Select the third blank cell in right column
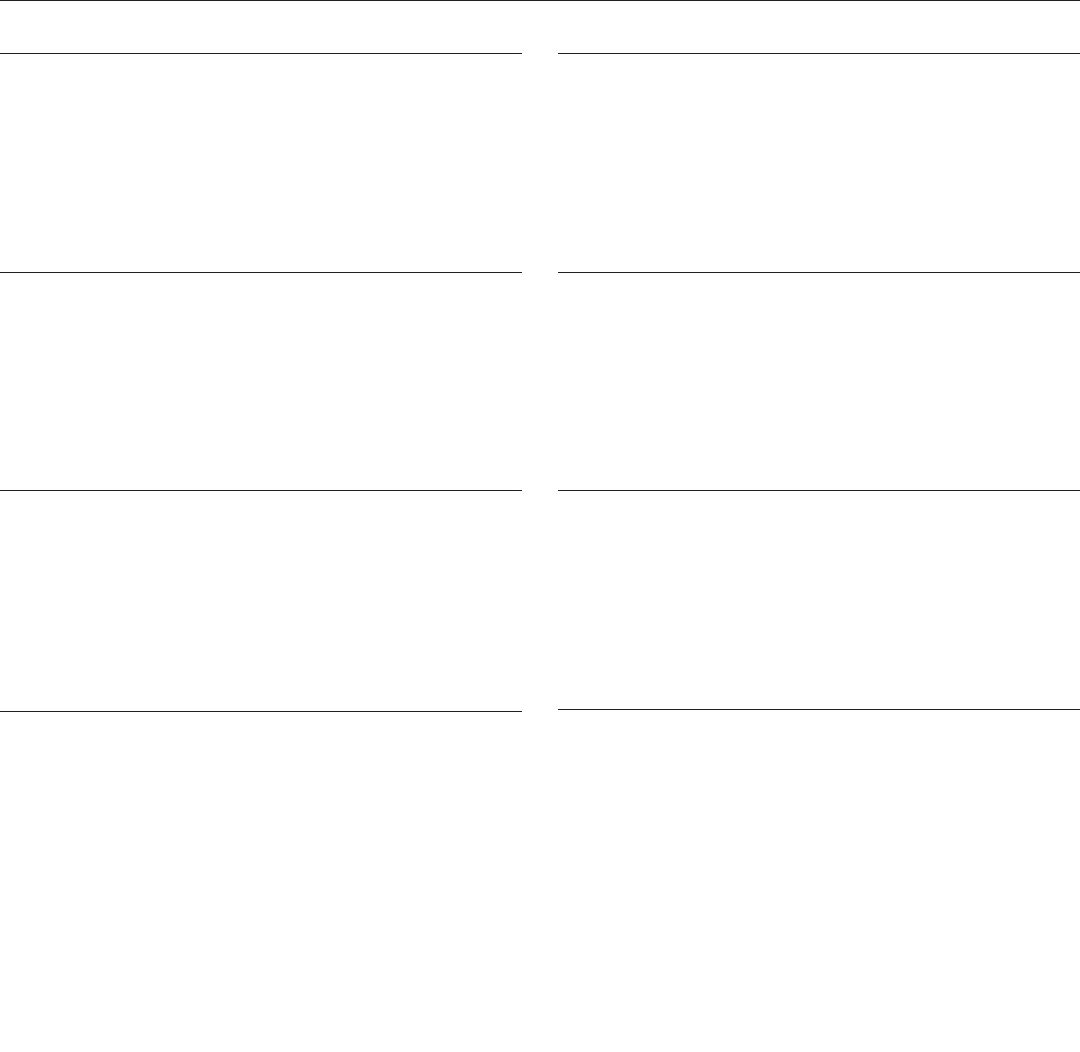The image size is (1080, 1052). [819, 600]
